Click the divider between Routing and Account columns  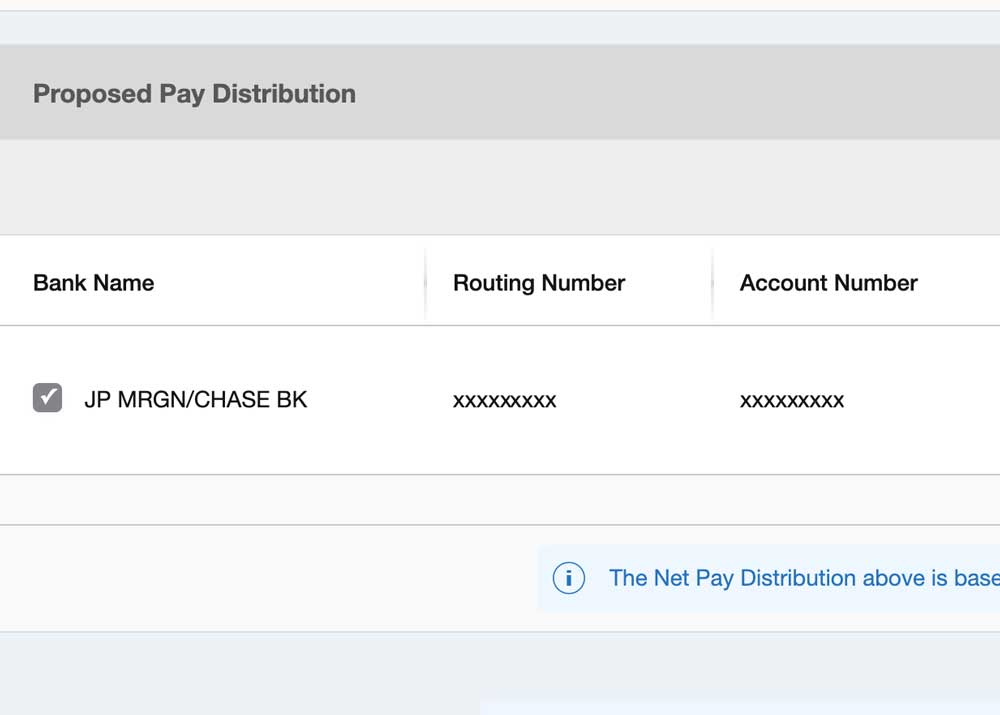tap(712, 283)
